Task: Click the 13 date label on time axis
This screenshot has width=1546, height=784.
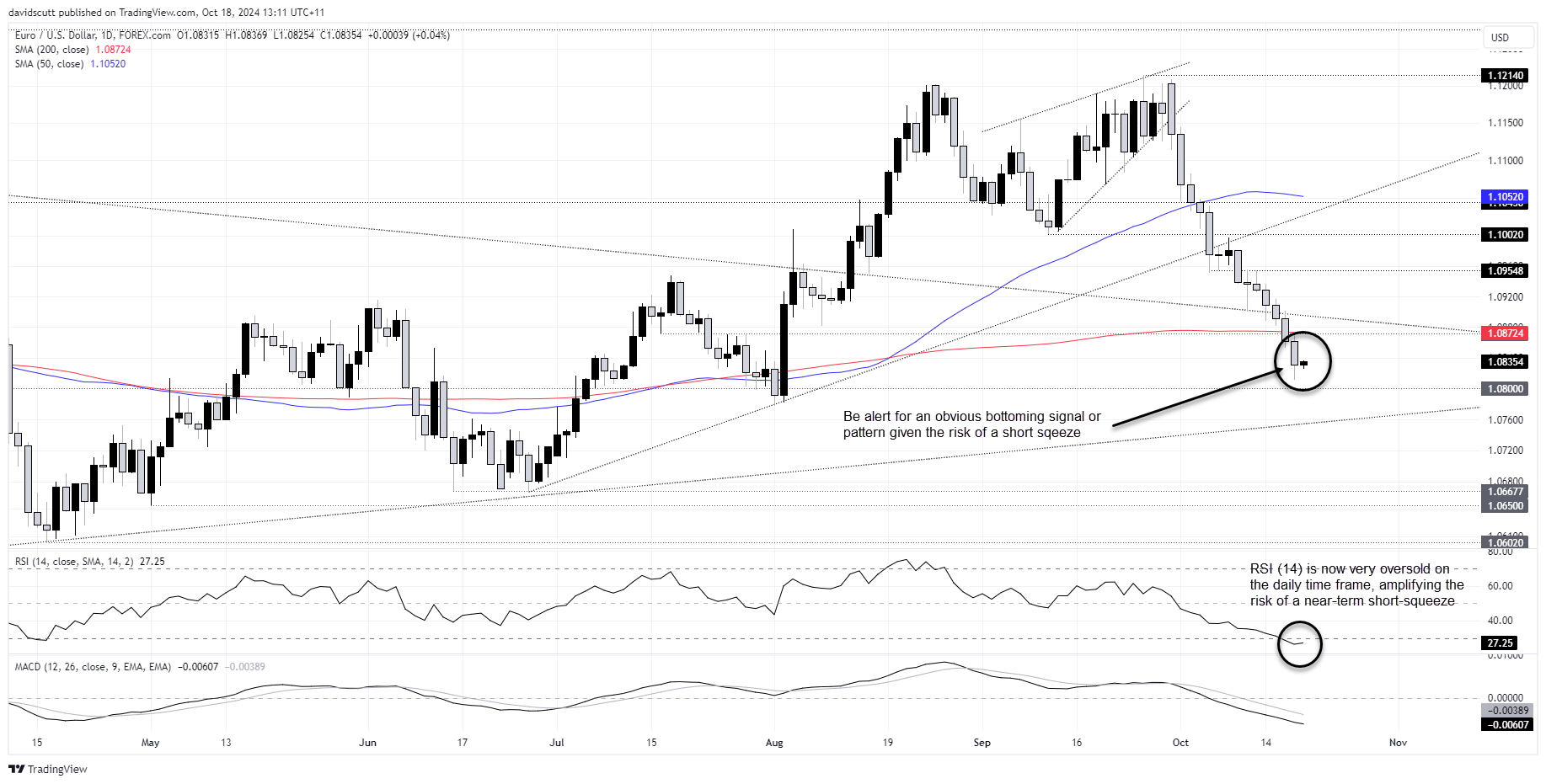Action: (226, 743)
